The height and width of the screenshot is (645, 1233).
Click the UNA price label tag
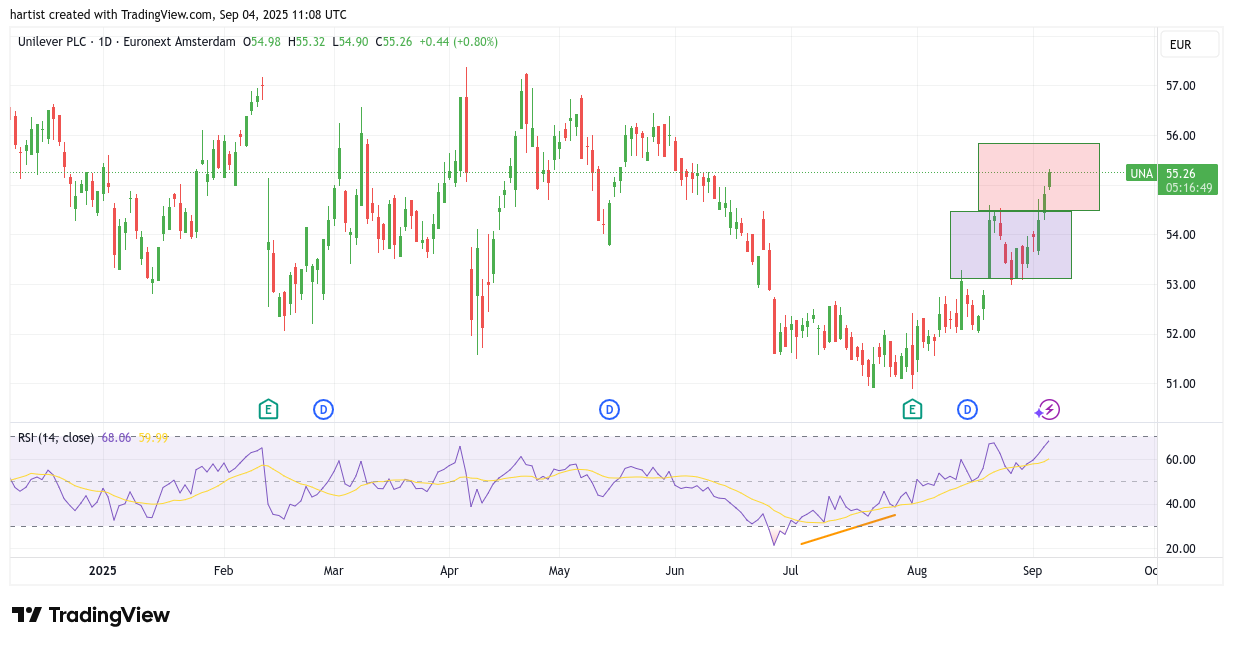[x=1141, y=173]
